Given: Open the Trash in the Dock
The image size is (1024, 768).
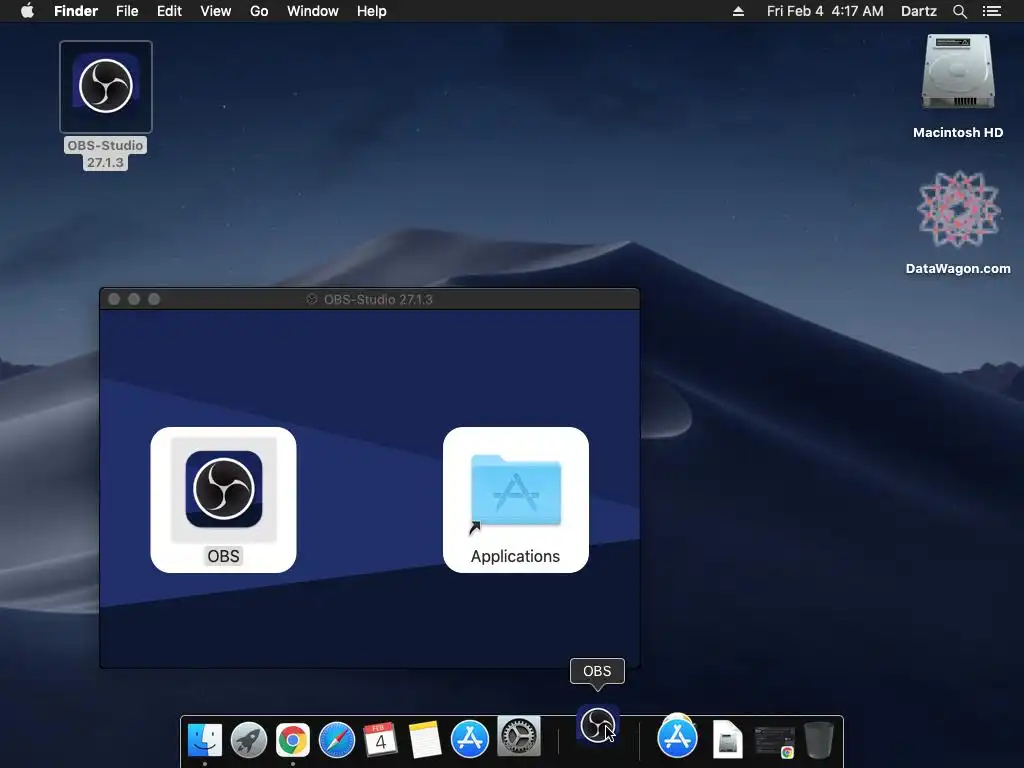Looking at the screenshot, I should [818, 739].
